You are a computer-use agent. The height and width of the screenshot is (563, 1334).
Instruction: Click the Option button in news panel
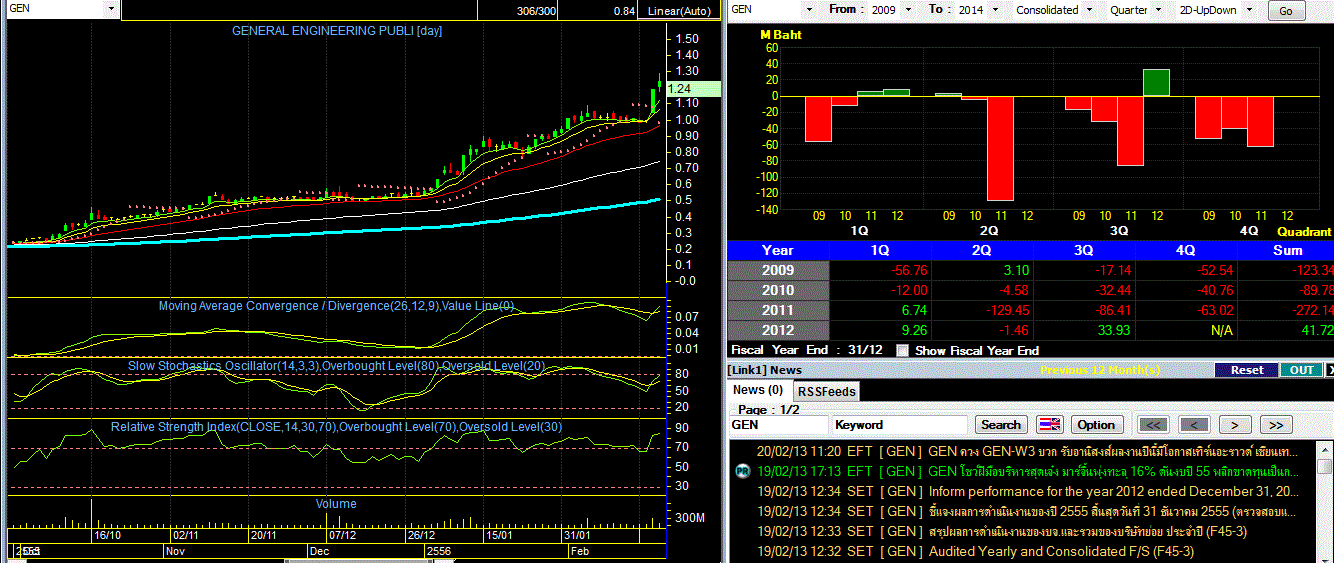coord(1097,425)
